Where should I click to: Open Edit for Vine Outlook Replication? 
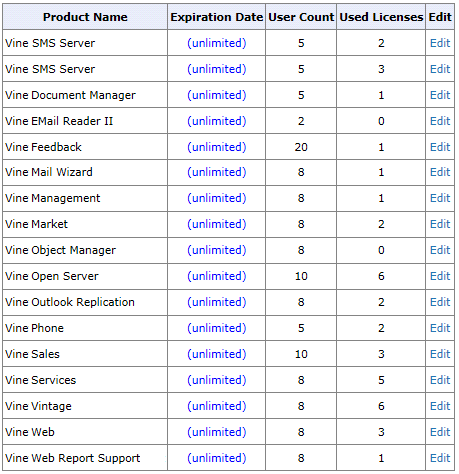(x=440, y=302)
